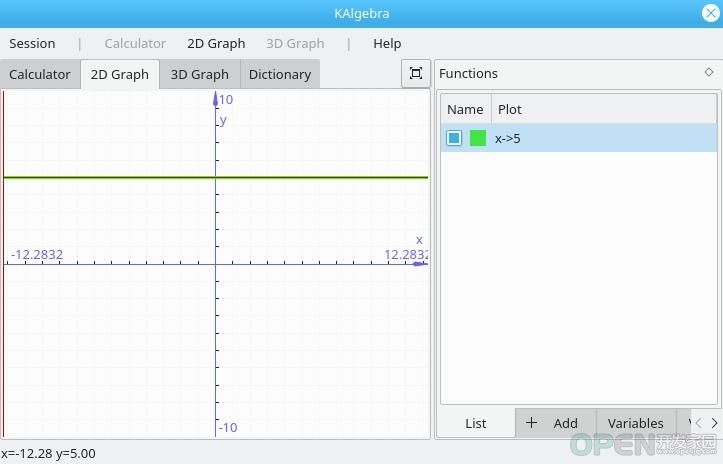The width and height of the screenshot is (723, 464).
Task: Open the Session menu
Action: pos(32,43)
